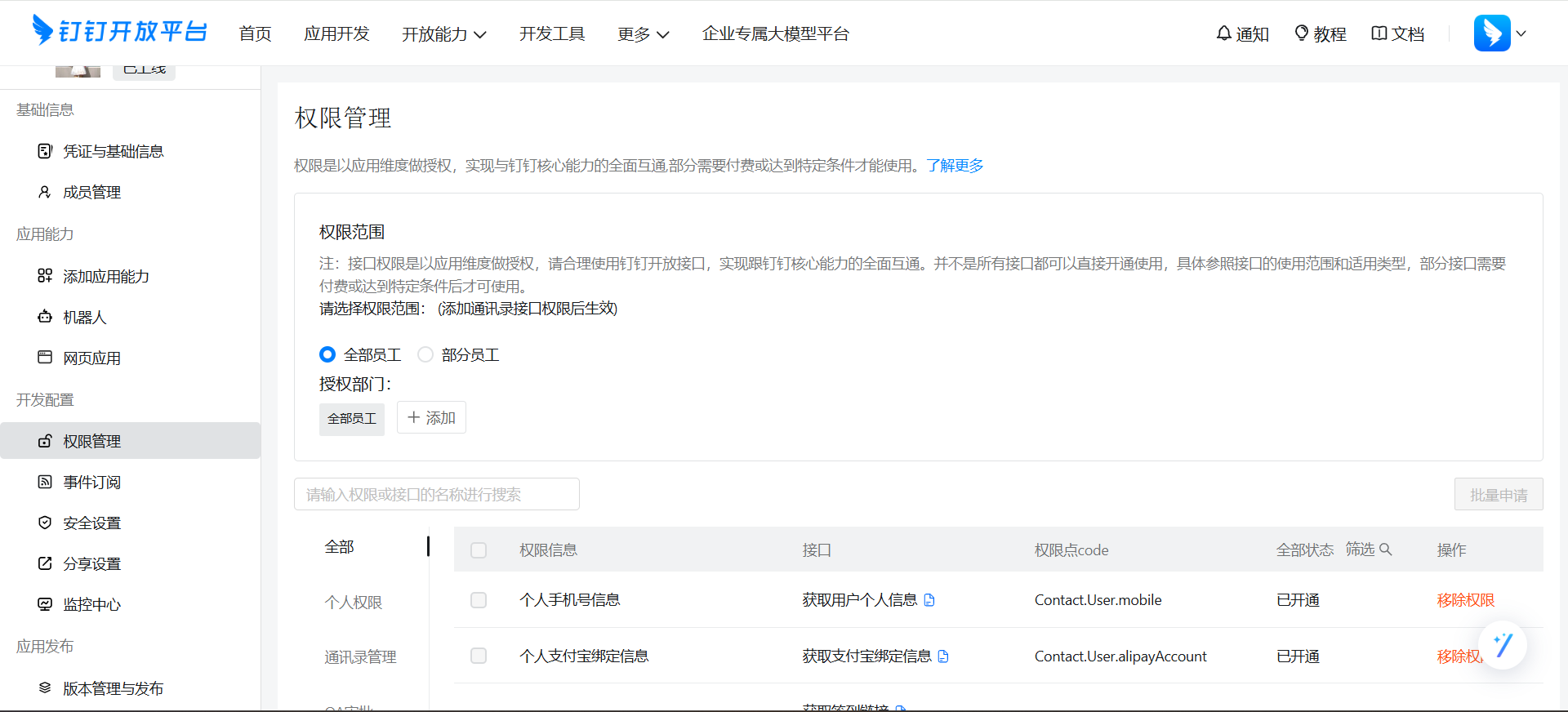
Task: Select the 部分员工 radio button
Action: click(x=425, y=354)
